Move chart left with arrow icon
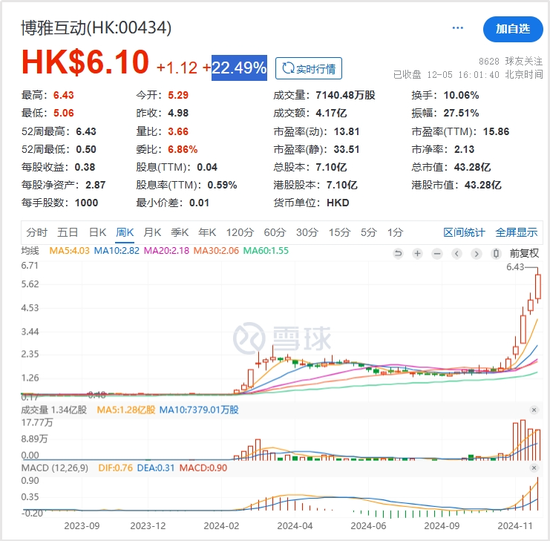The height and width of the screenshot is (541, 550). 457,253
